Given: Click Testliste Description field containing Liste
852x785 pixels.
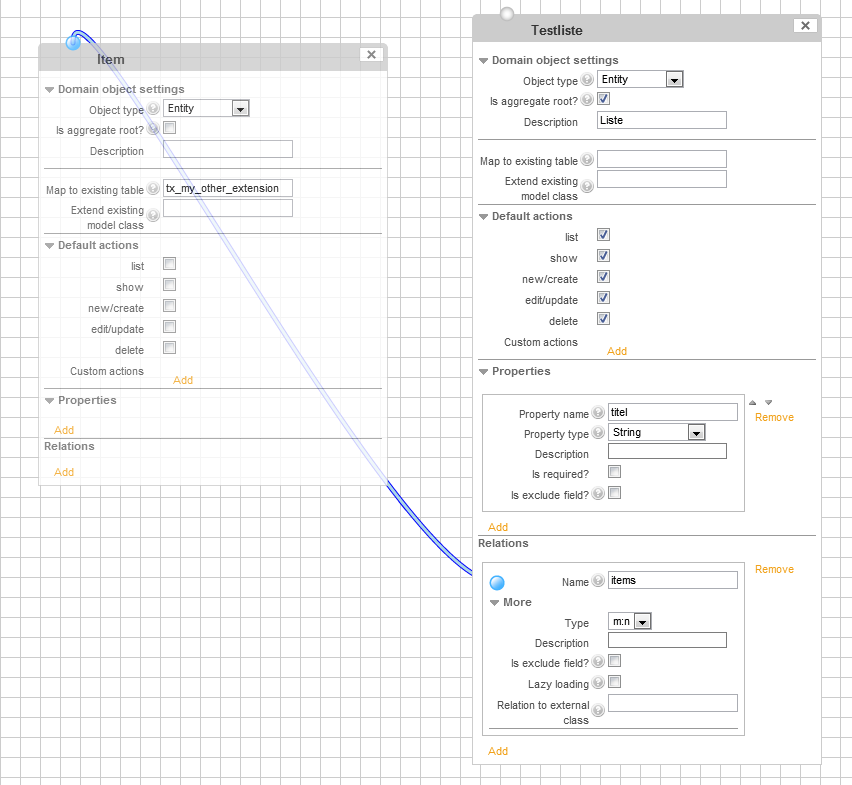Looking at the screenshot, I should pyautogui.click(x=662, y=120).
